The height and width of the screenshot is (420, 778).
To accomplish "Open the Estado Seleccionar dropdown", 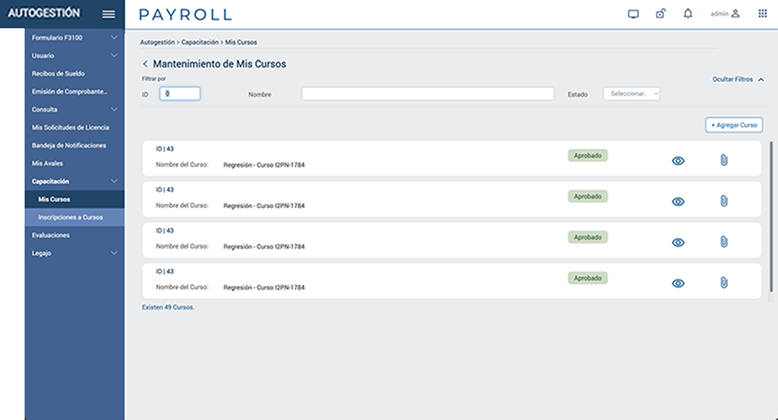I will tap(631, 93).
